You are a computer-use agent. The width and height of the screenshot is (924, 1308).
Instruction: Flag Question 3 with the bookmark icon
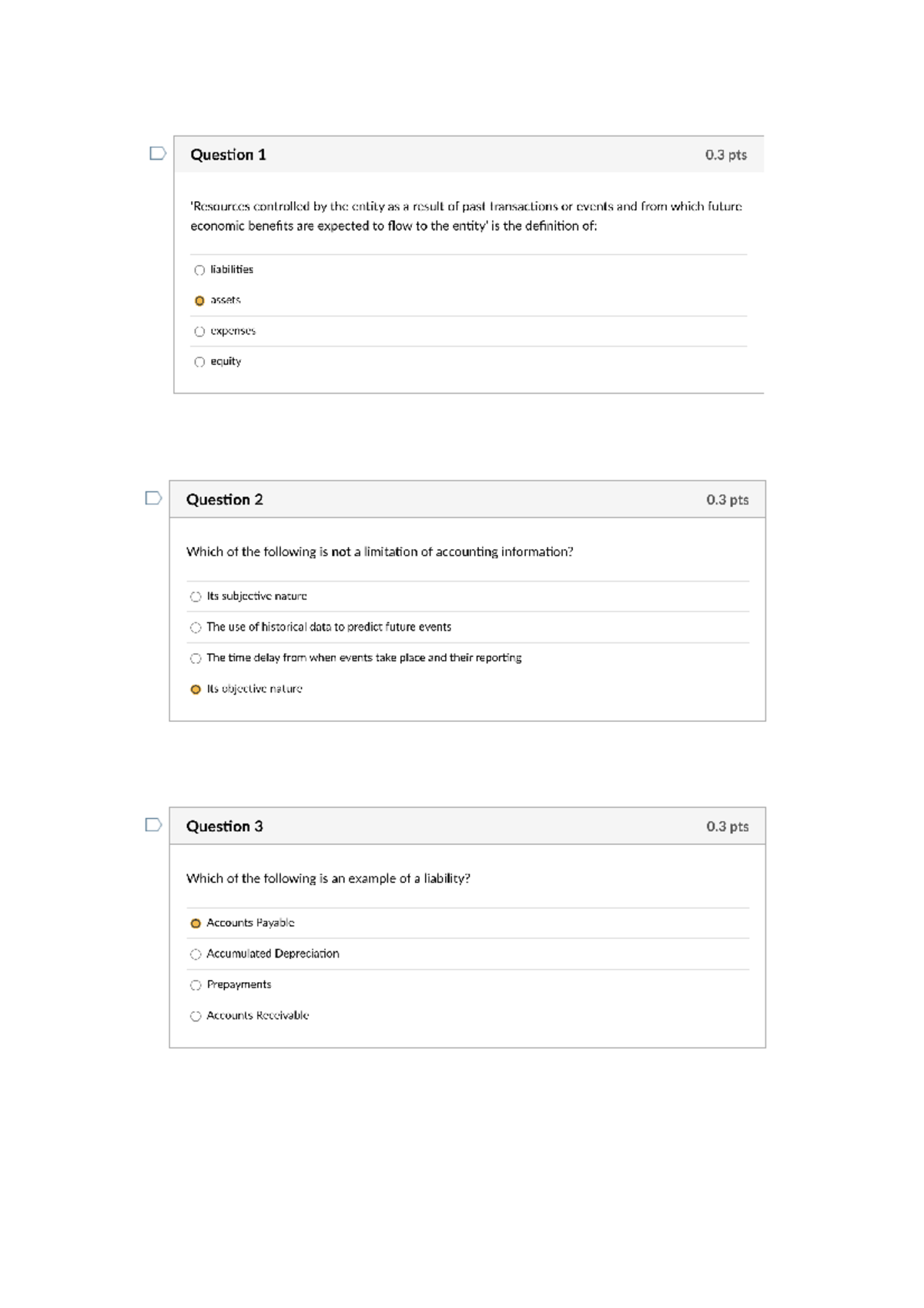pos(153,825)
